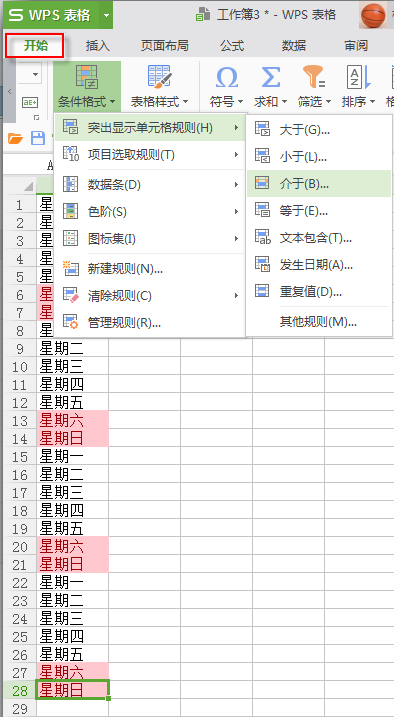The width and height of the screenshot is (394, 717).
Task: Open 管理规则(R)... entry
Action: tap(150, 323)
